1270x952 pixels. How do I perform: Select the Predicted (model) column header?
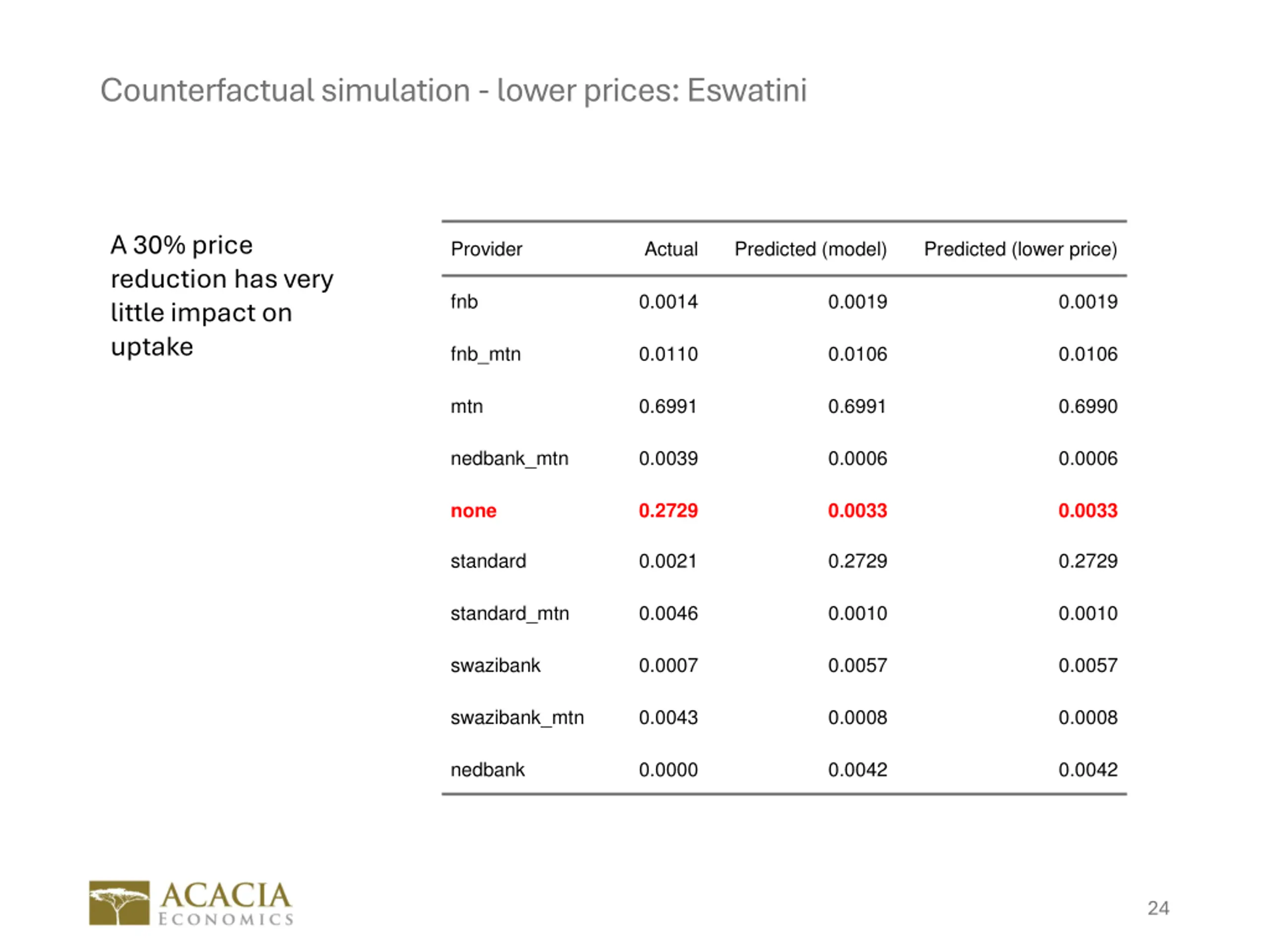pyautogui.click(x=811, y=249)
